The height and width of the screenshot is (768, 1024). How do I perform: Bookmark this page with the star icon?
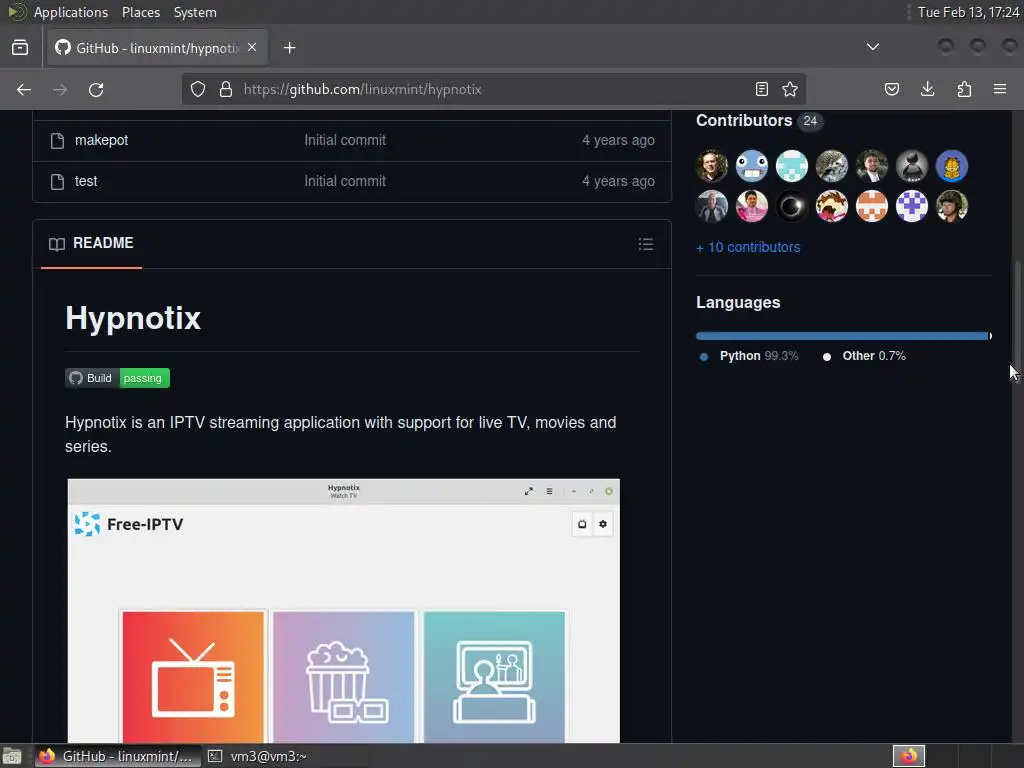(790, 89)
